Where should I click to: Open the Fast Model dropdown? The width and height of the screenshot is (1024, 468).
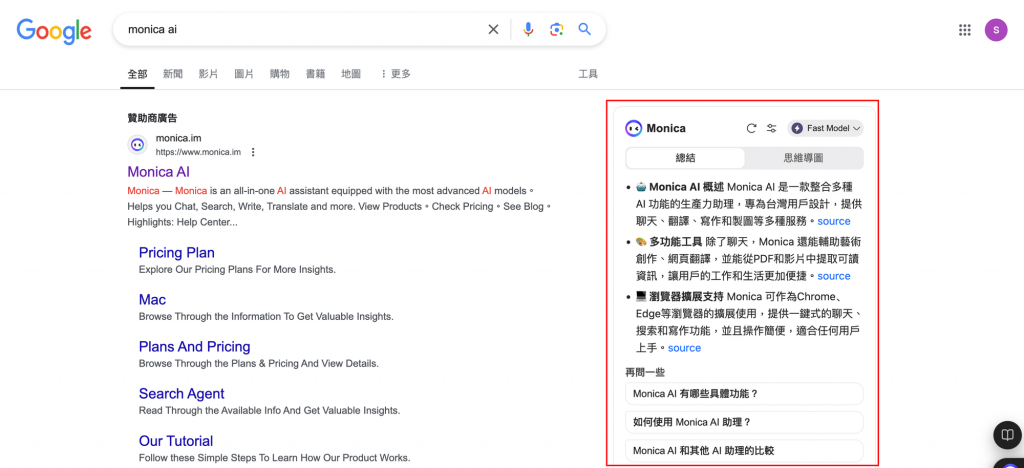825,128
